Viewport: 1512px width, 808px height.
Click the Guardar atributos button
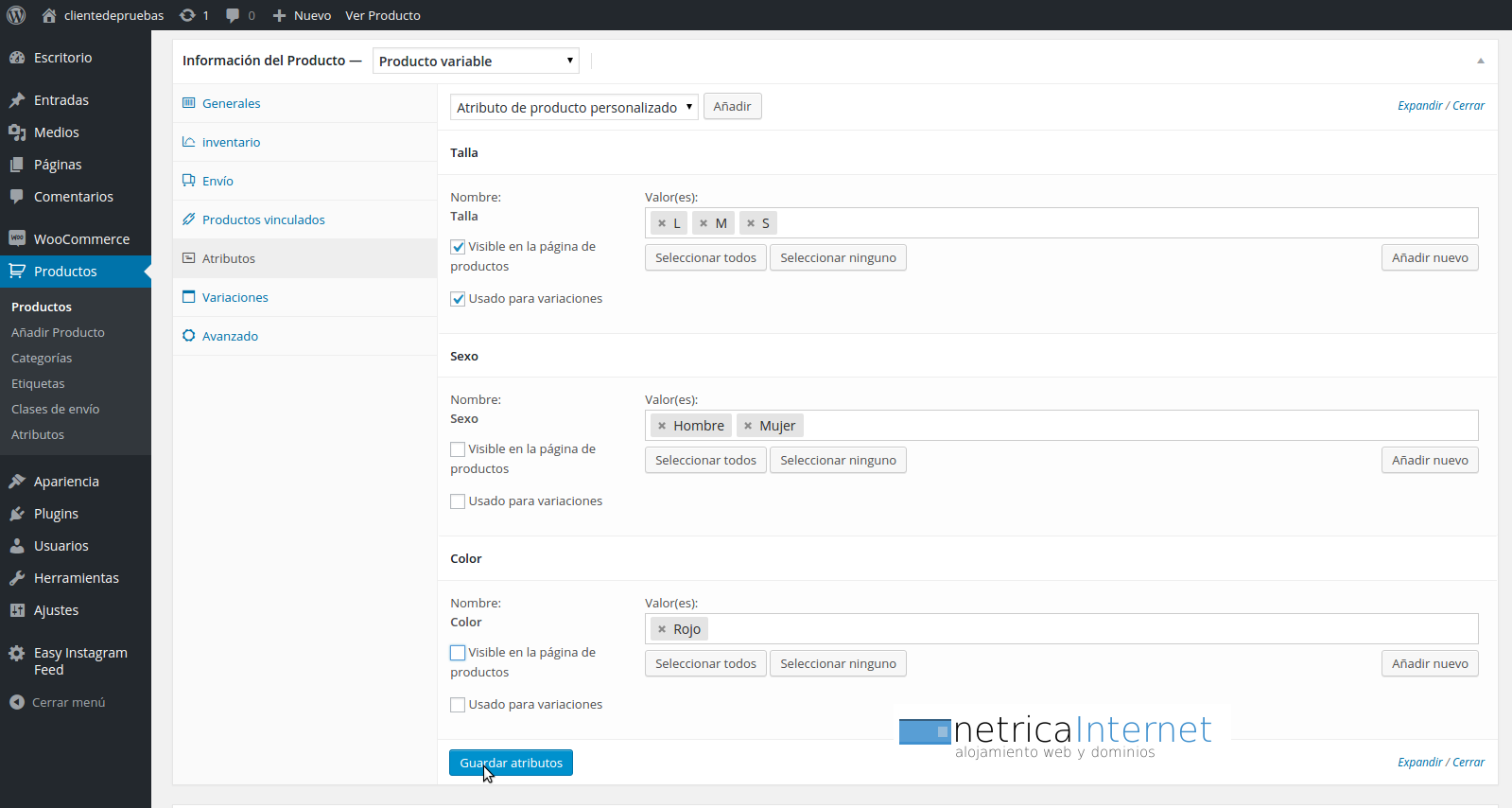[x=511, y=763]
